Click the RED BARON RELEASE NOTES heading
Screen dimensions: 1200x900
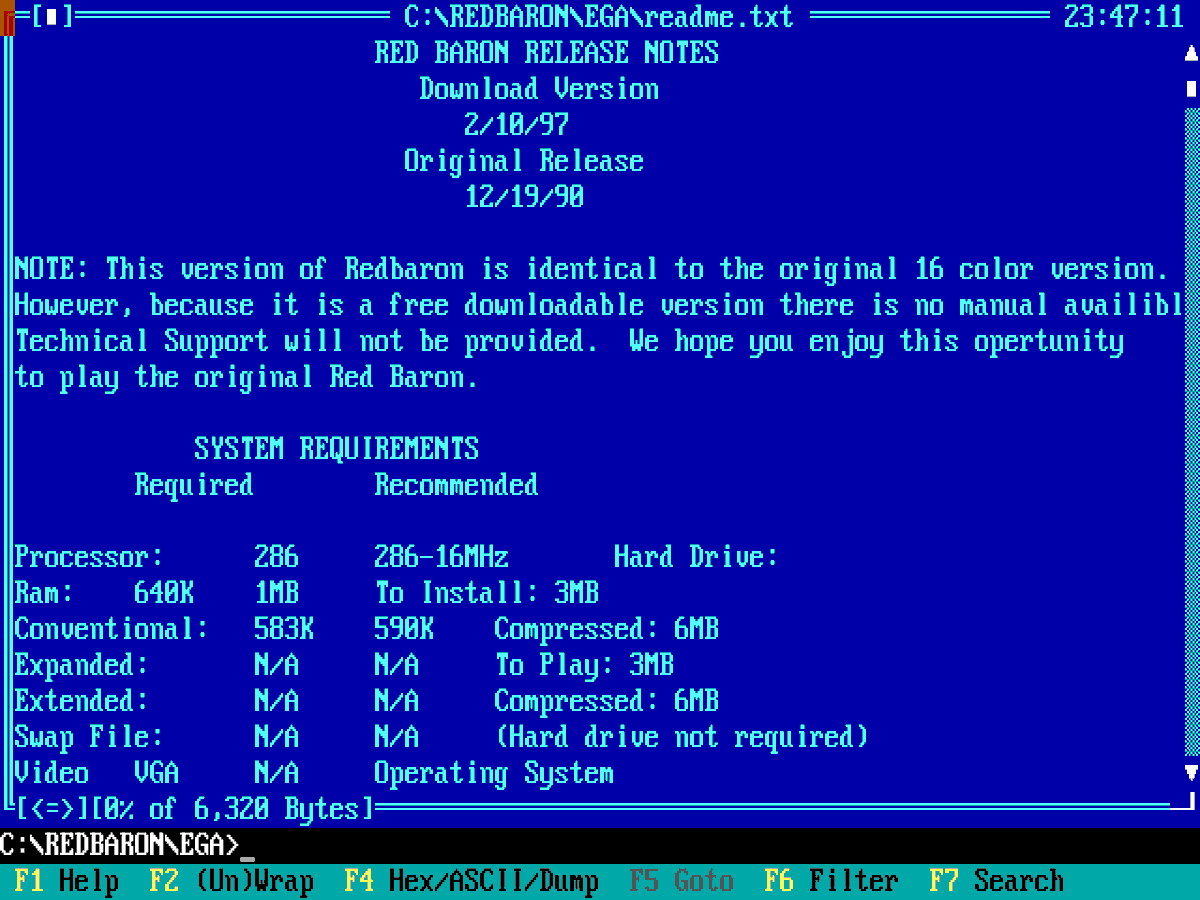(x=547, y=53)
